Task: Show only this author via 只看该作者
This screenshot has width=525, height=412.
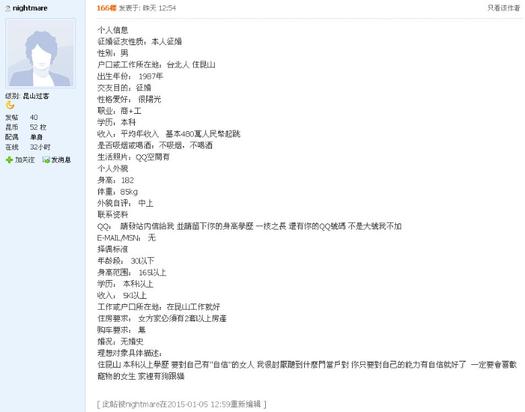Action: (x=503, y=8)
